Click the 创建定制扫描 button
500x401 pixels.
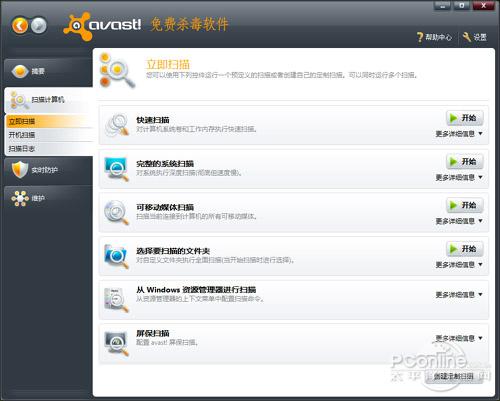(x=454, y=376)
